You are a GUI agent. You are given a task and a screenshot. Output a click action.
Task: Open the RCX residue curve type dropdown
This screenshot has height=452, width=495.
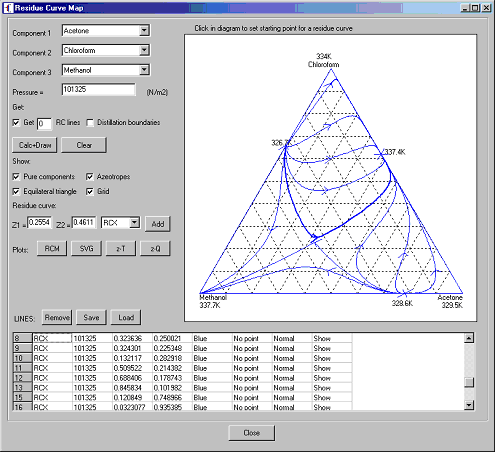134,222
